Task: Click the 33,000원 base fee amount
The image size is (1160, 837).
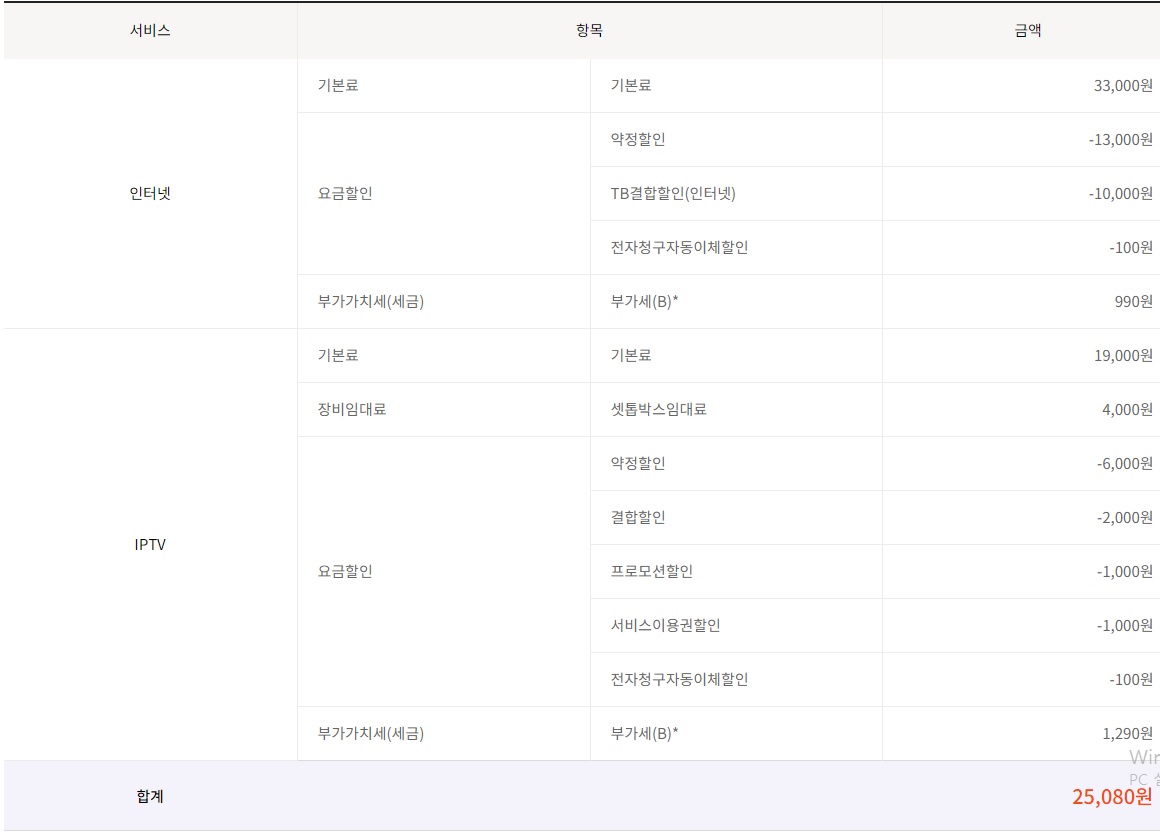Action: click(x=1123, y=86)
